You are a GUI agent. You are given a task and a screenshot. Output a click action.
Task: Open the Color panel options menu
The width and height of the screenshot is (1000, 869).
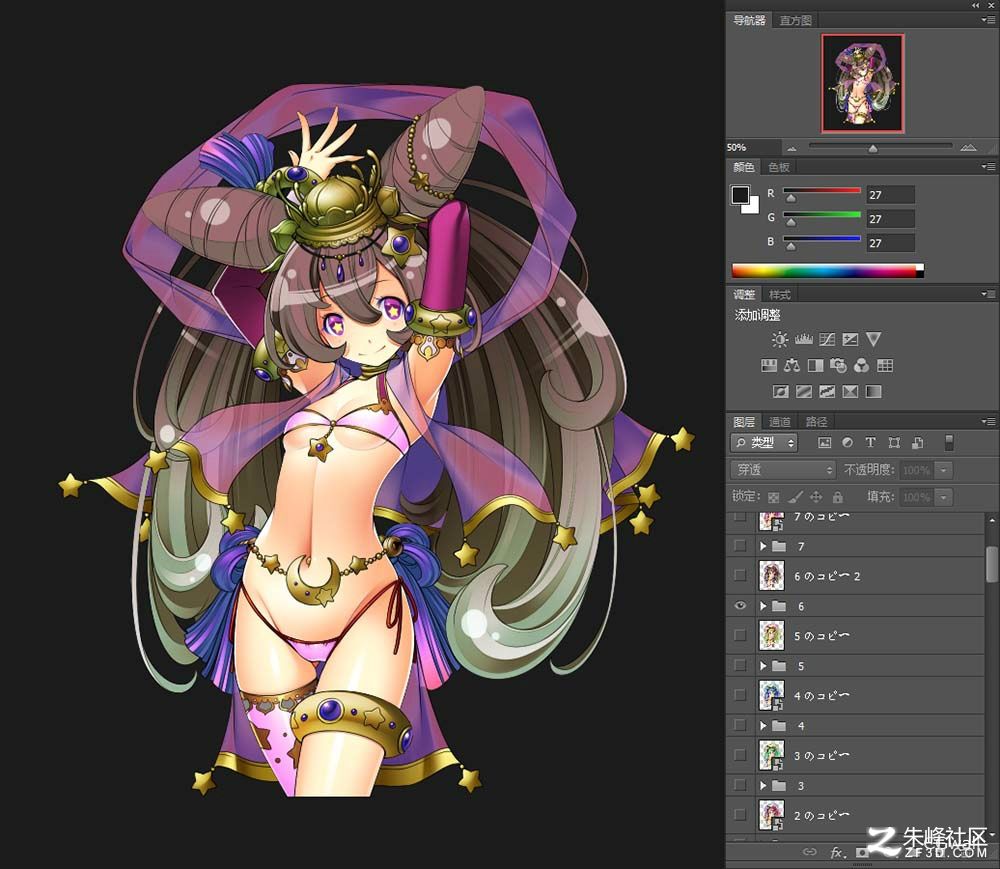(x=988, y=167)
